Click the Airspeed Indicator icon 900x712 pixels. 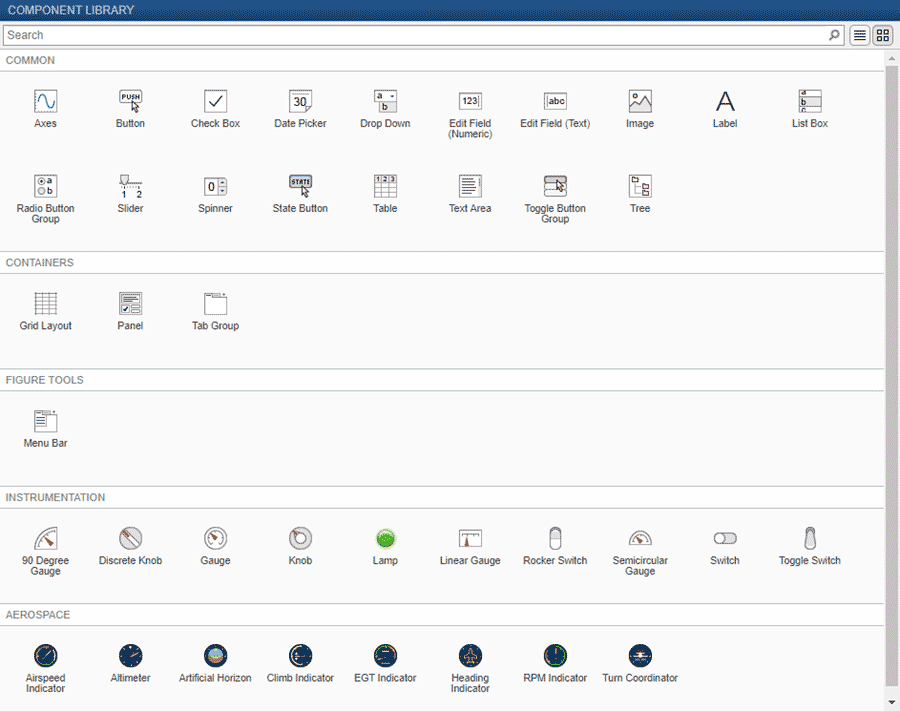coord(45,656)
